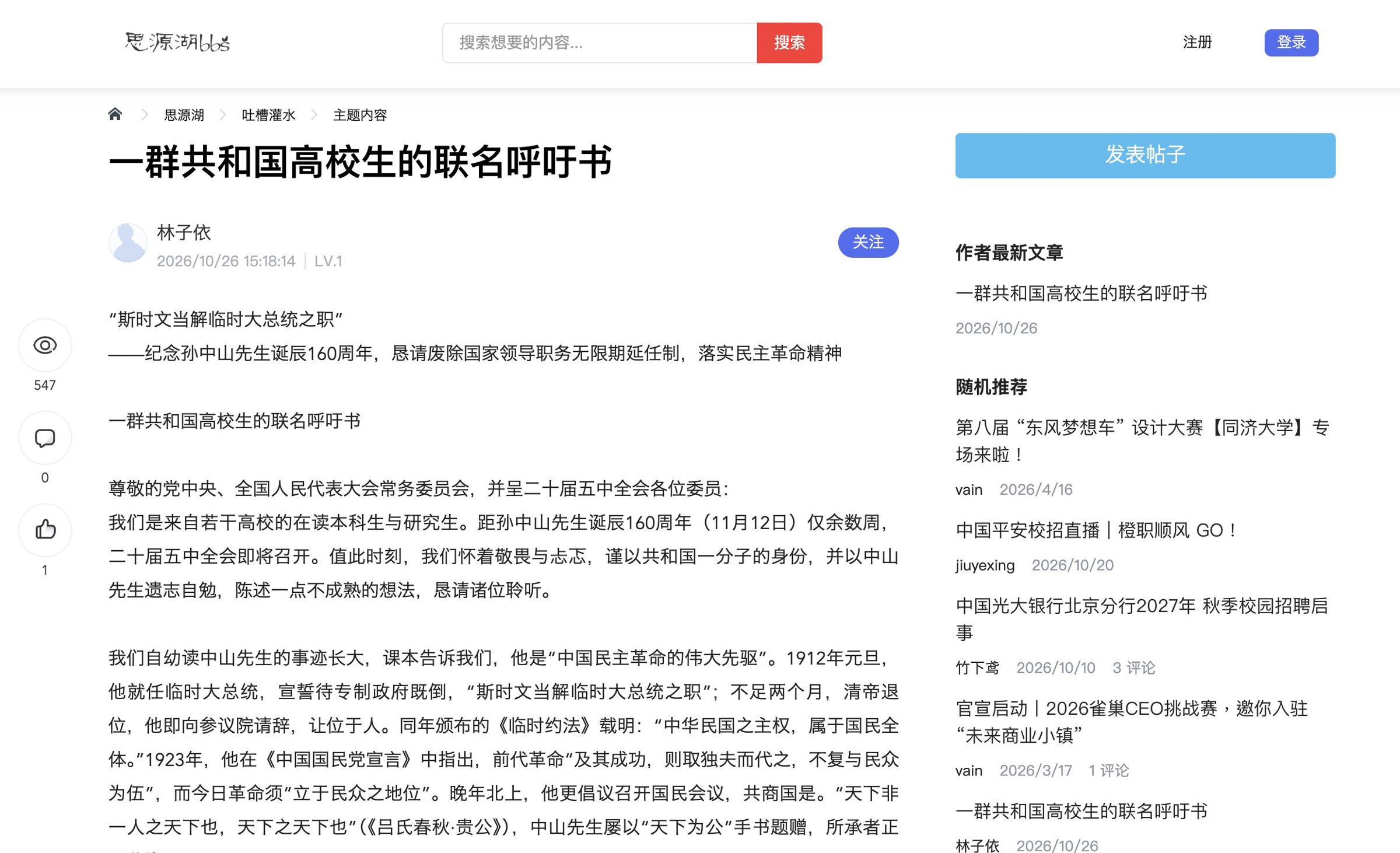
Task: Follow the author with 关注 button
Action: coord(868,242)
